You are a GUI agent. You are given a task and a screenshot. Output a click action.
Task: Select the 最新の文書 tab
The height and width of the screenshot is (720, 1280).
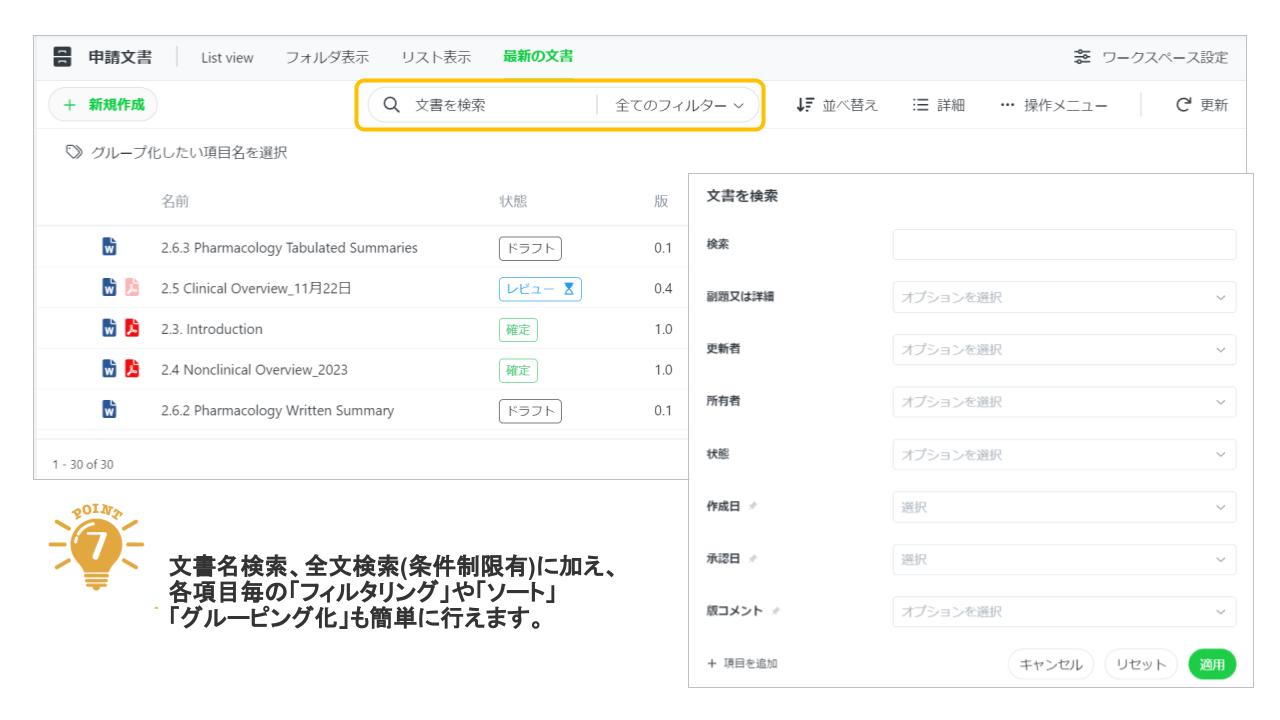pos(538,57)
